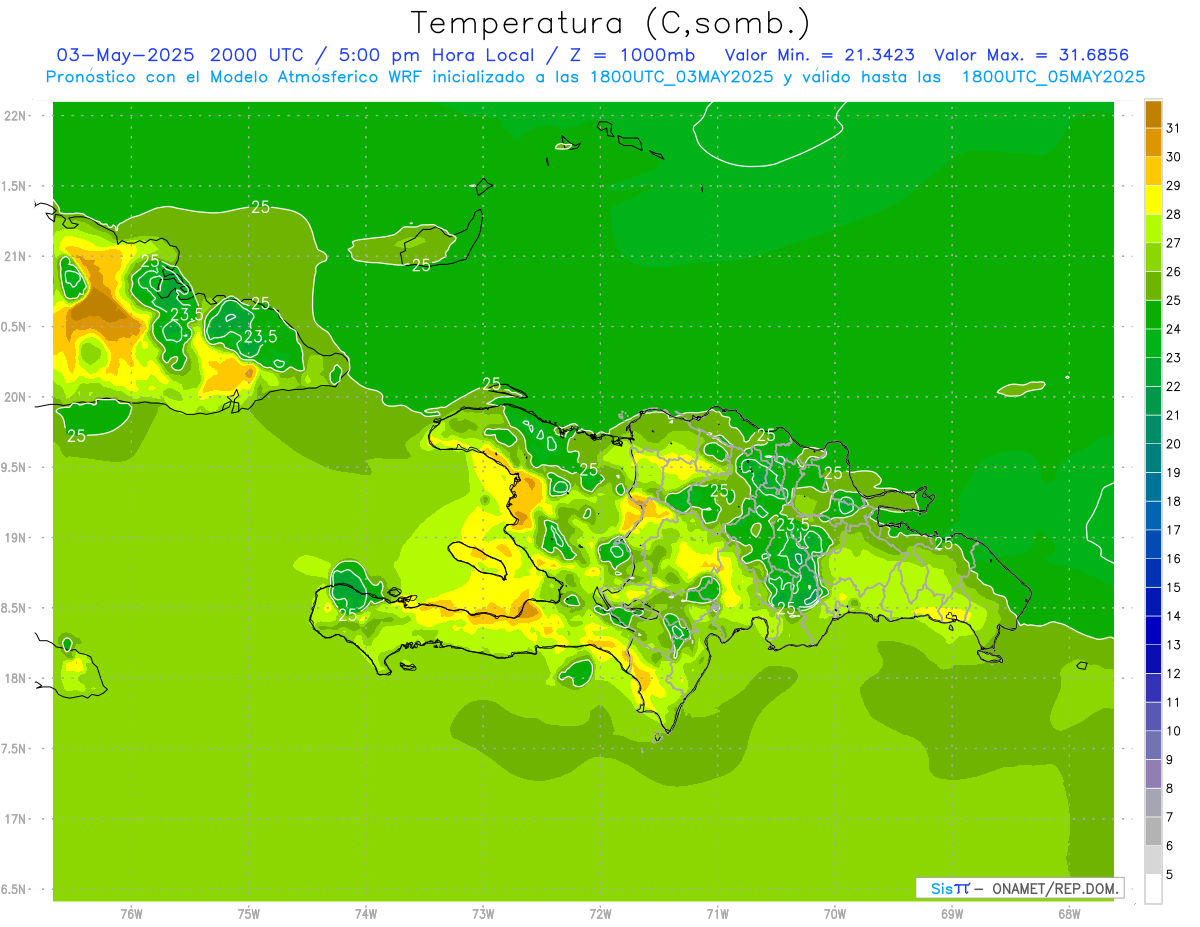The height and width of the screenshot is (927, 1200).
Task: Click the '17N' latitude label
Action: (x=15, y=819)
